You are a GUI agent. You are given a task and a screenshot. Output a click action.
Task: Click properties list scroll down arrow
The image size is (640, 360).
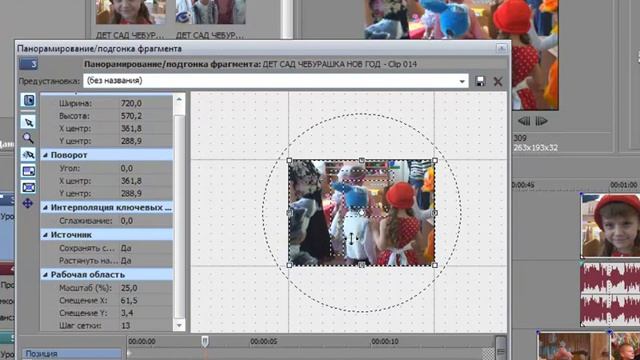tap(179, 325)
